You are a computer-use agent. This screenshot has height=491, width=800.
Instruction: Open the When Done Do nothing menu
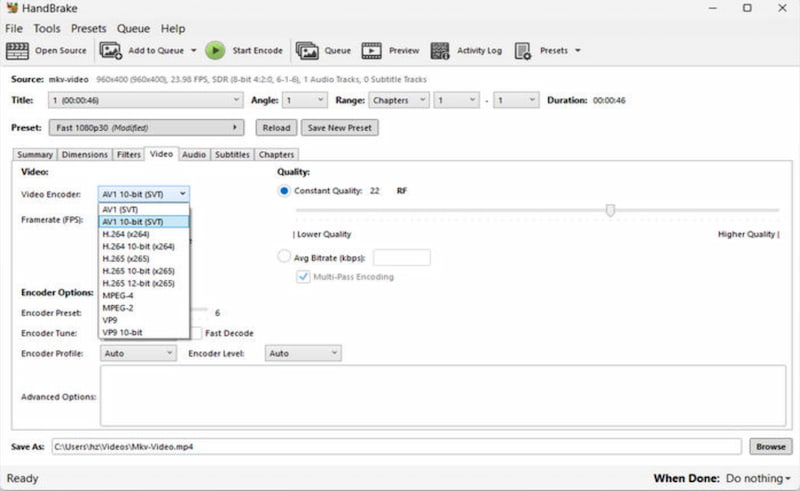tap(758, 478)
